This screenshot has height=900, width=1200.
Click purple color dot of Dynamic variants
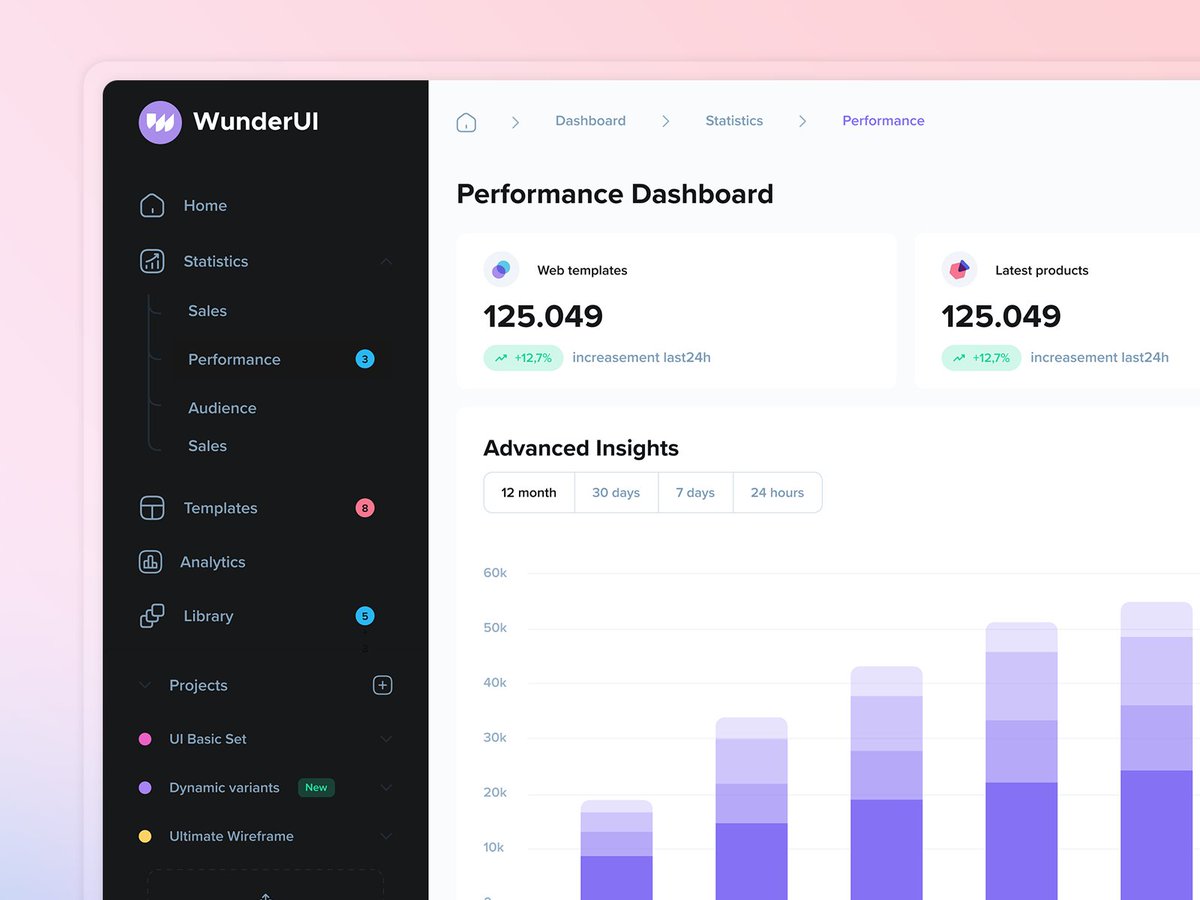pyautogui.click(x=145, y=788)
